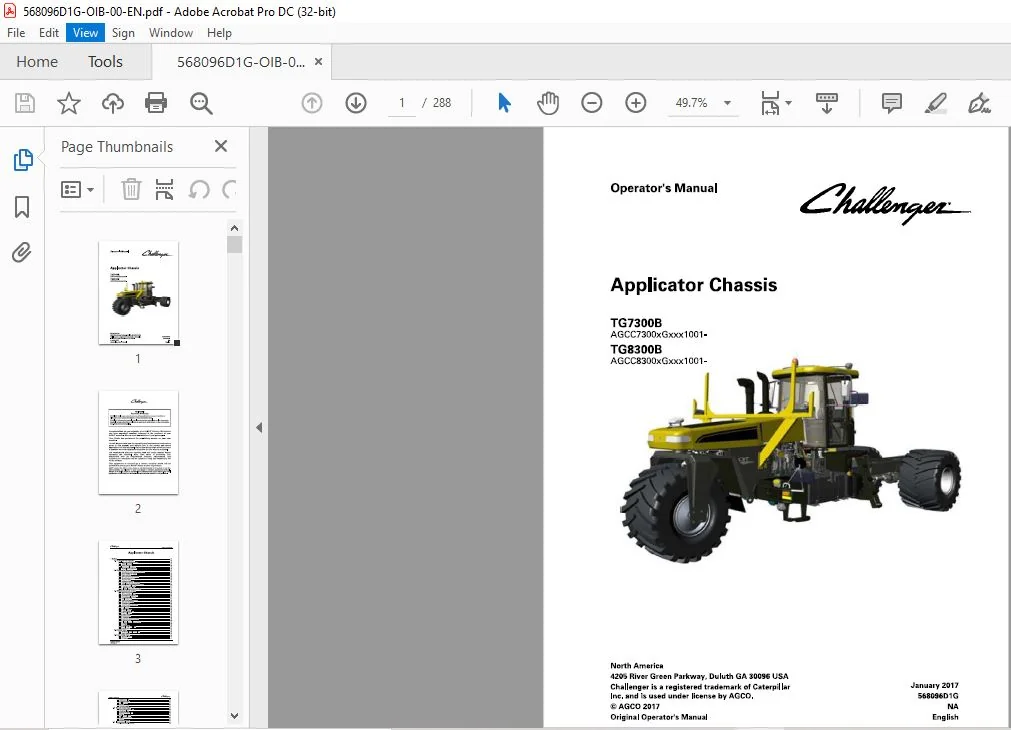Image resolution: width=1011 pixels, height=730 pixels.
Task: Add document to starred with star icon
Action: [x=68, y=103]
